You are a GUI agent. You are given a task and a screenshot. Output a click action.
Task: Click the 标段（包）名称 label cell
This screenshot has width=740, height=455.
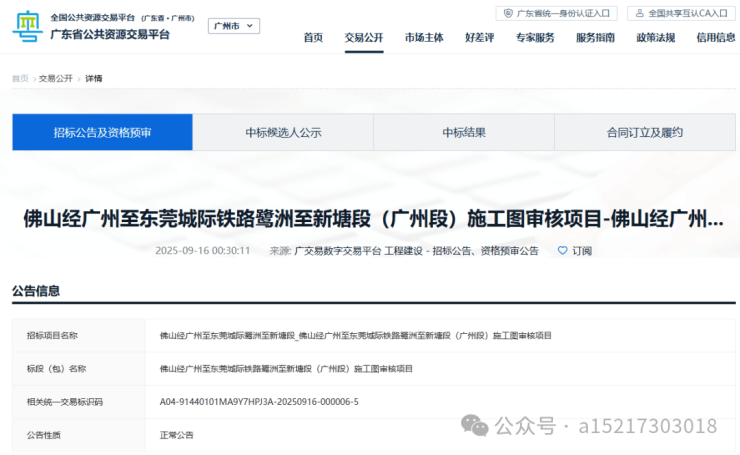tap(79, 369)
